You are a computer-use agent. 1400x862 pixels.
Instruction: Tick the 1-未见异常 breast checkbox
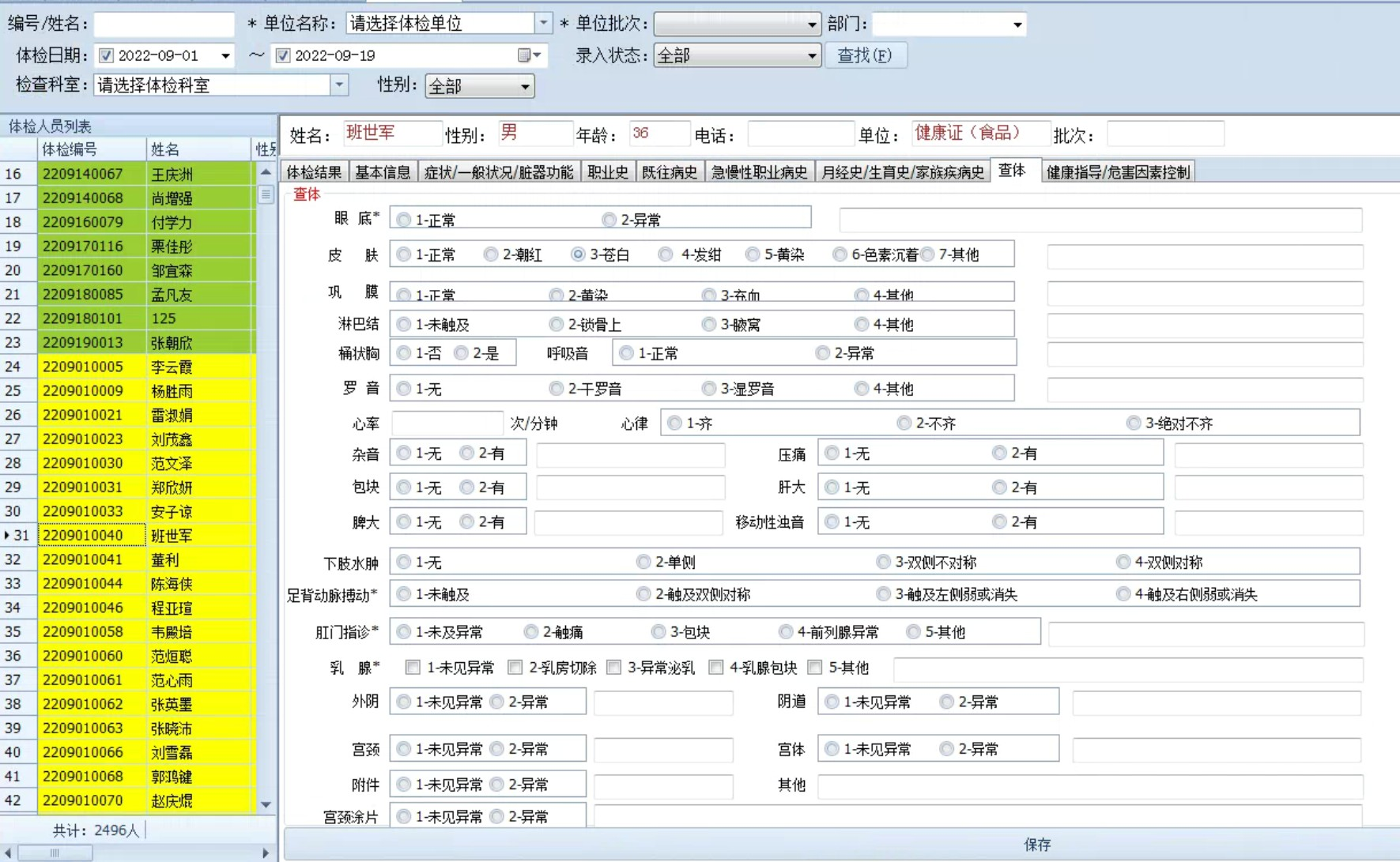[413, 668]
